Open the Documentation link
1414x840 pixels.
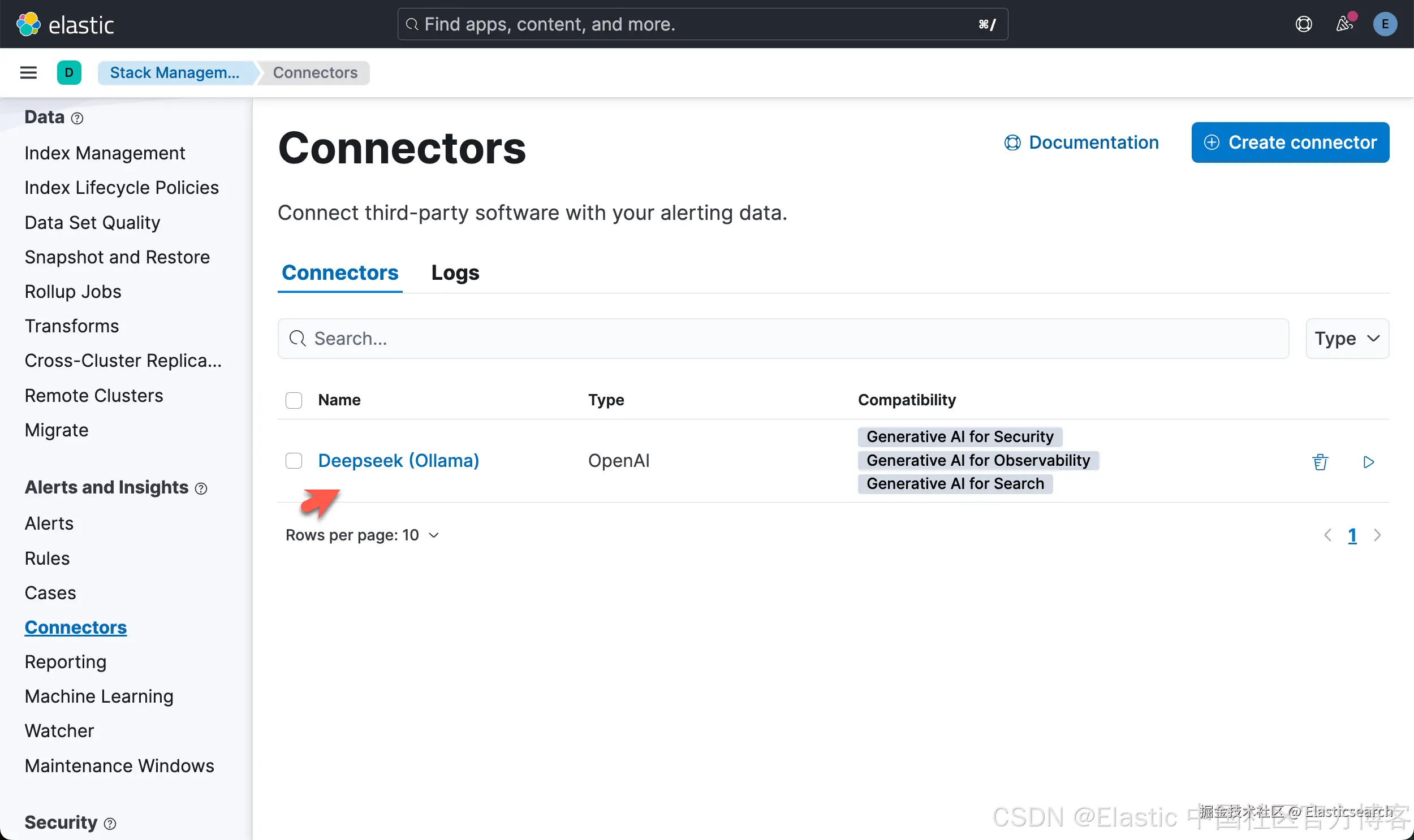(1081, 142)
